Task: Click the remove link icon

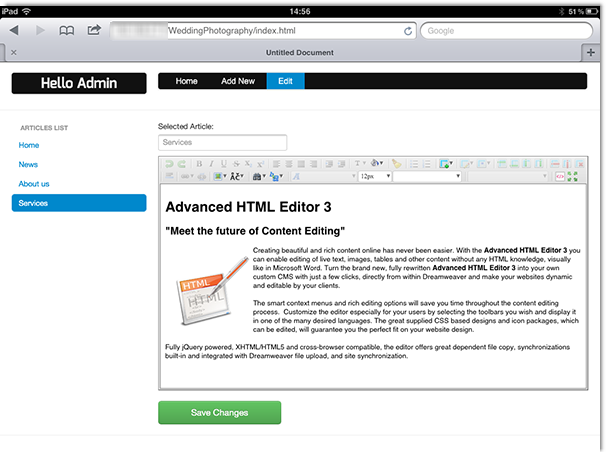Action: (x=201, y=177)
